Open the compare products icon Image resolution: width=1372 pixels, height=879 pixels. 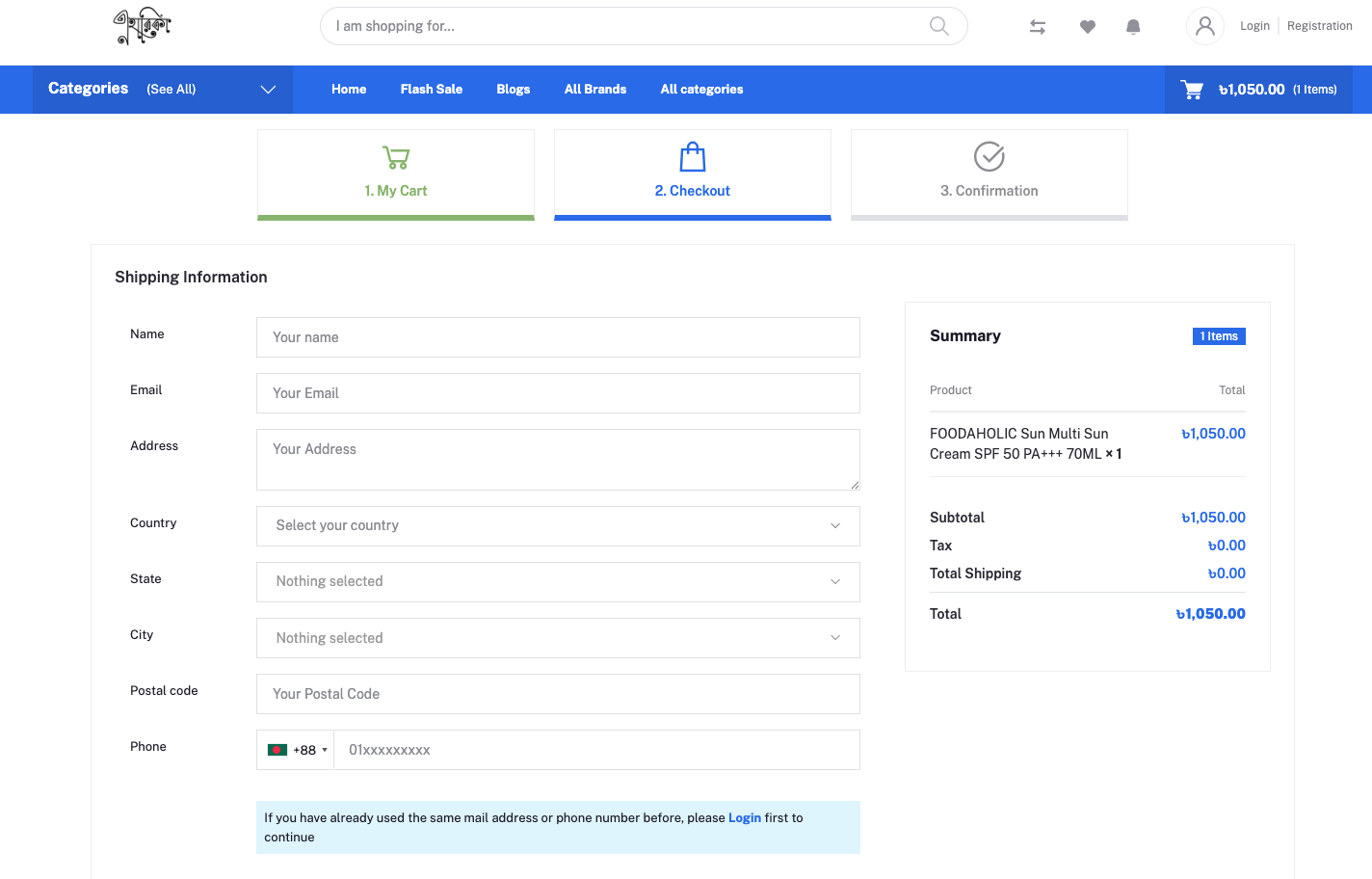point(1038,27)
